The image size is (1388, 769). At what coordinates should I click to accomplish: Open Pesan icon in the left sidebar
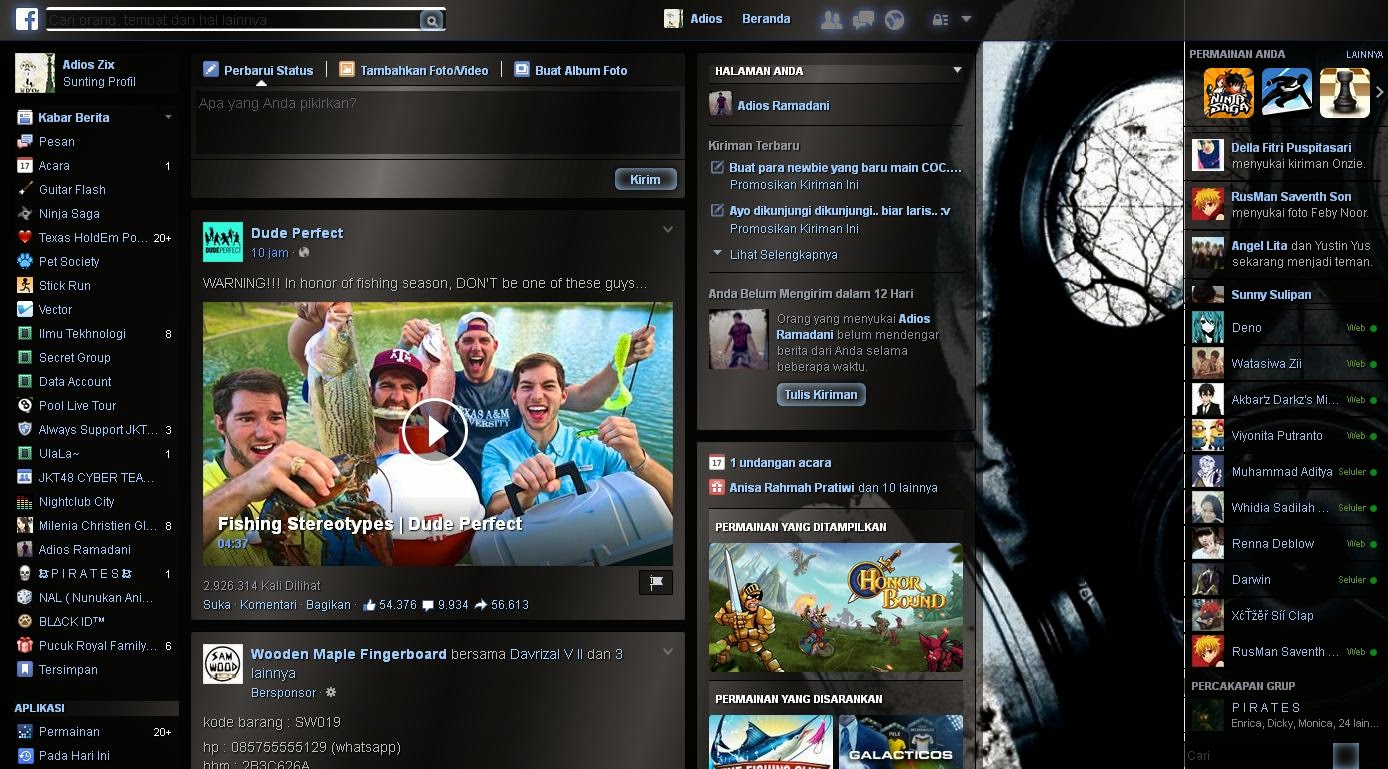[25, 142]
